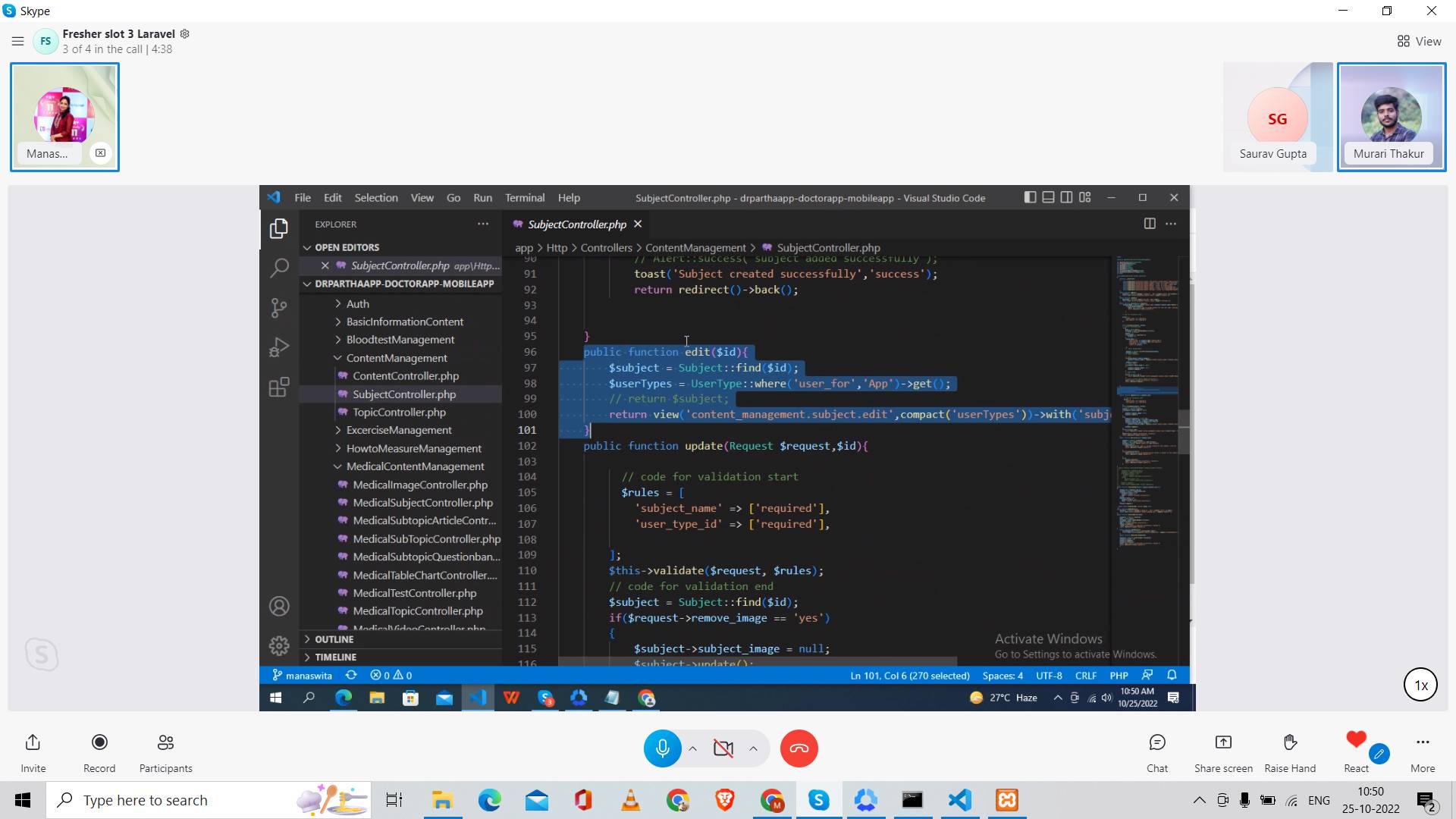The height and width of the screenshot is (819, 1456).
Task: Select Manas... participant thumbnail
Action: pyautogui.click(x=64, y=117)
